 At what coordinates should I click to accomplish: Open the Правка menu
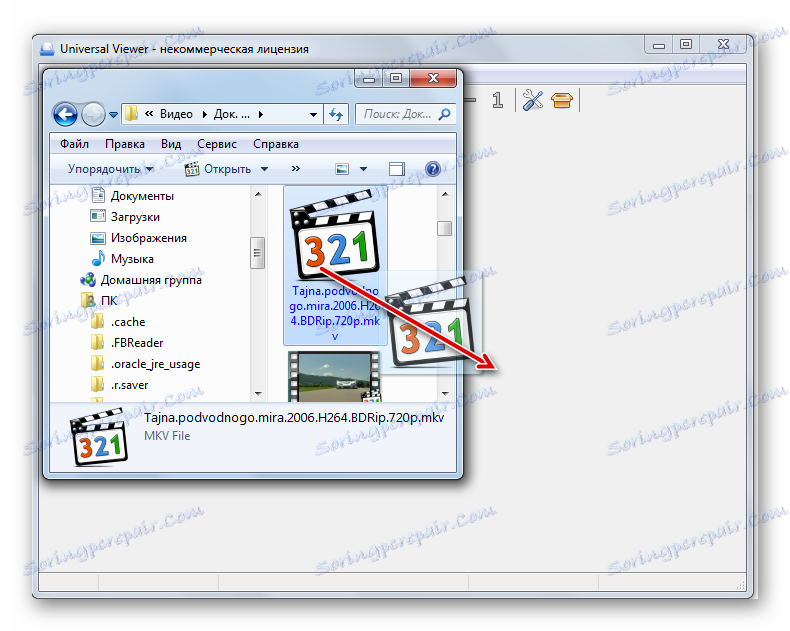click(x=124, y=144)
